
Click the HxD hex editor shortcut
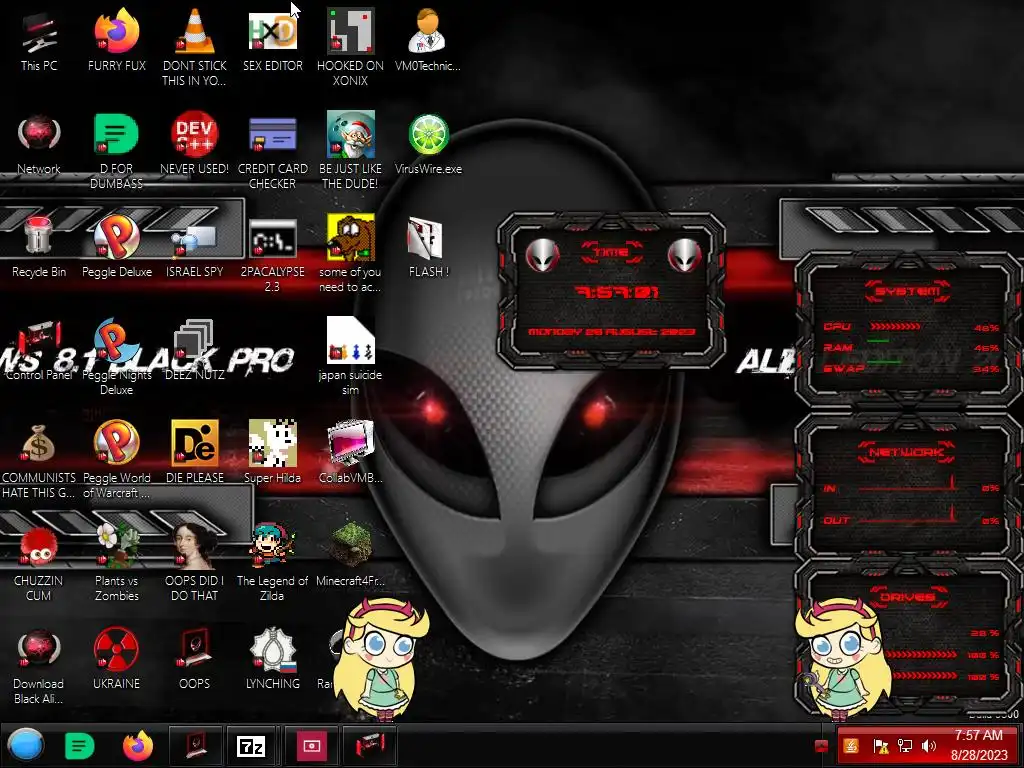[x=272, y=31]
